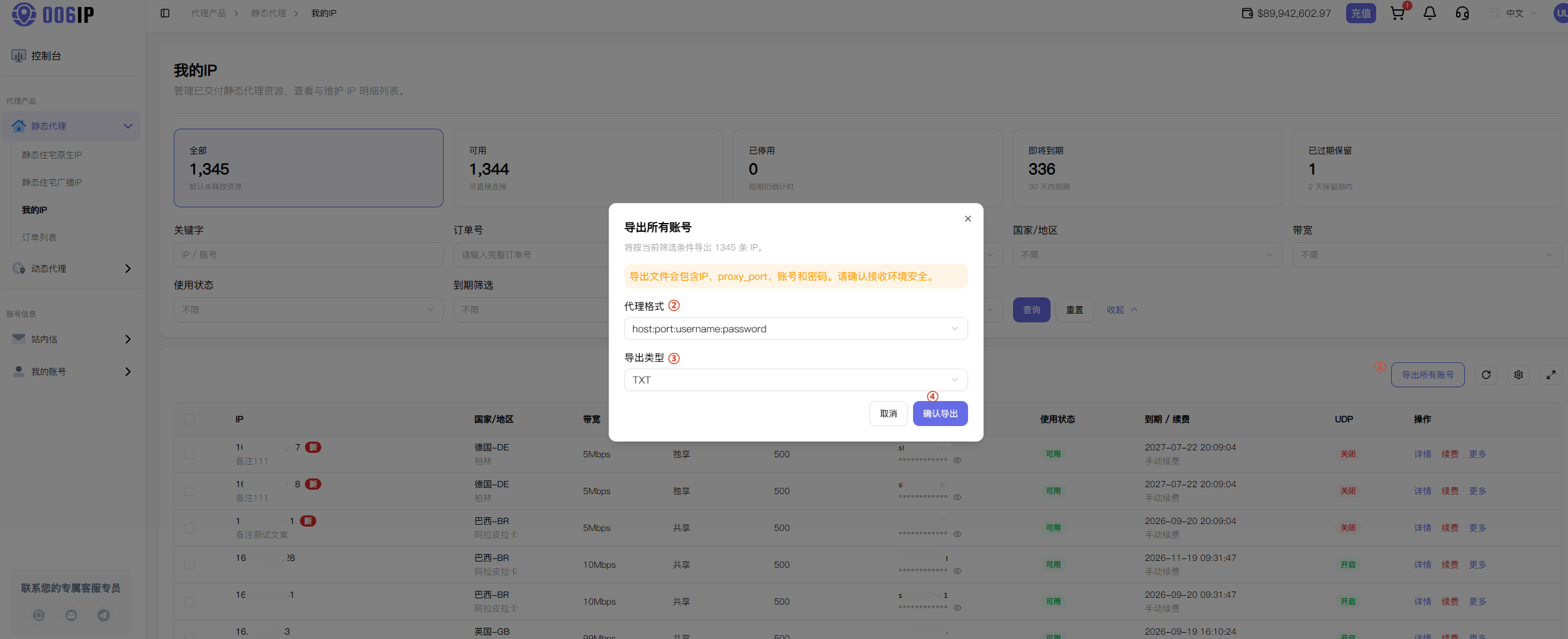Open 详情 for first 德国-DE row

(1422, 454)
